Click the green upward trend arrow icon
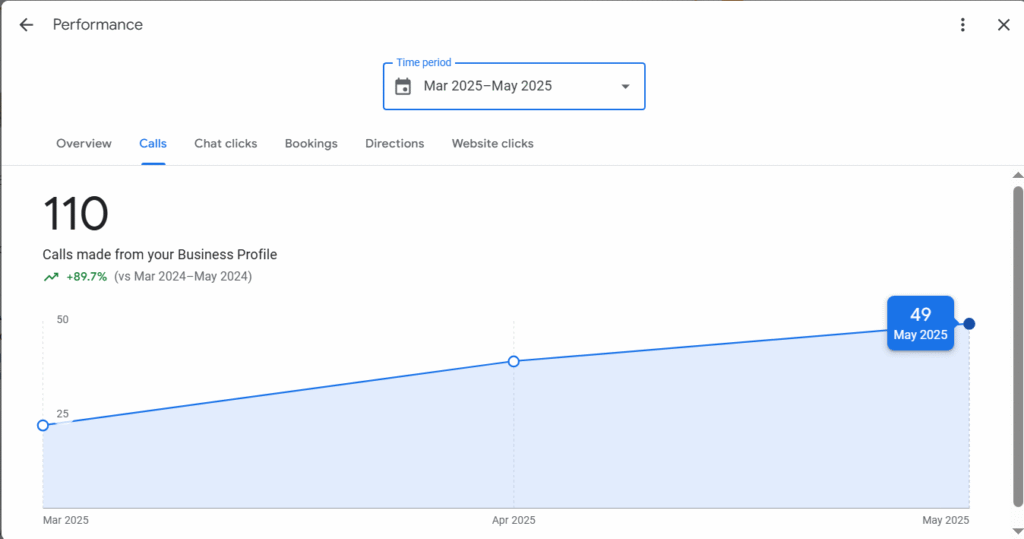This screenshot has width=1024, height=539. tap(51, 277)
